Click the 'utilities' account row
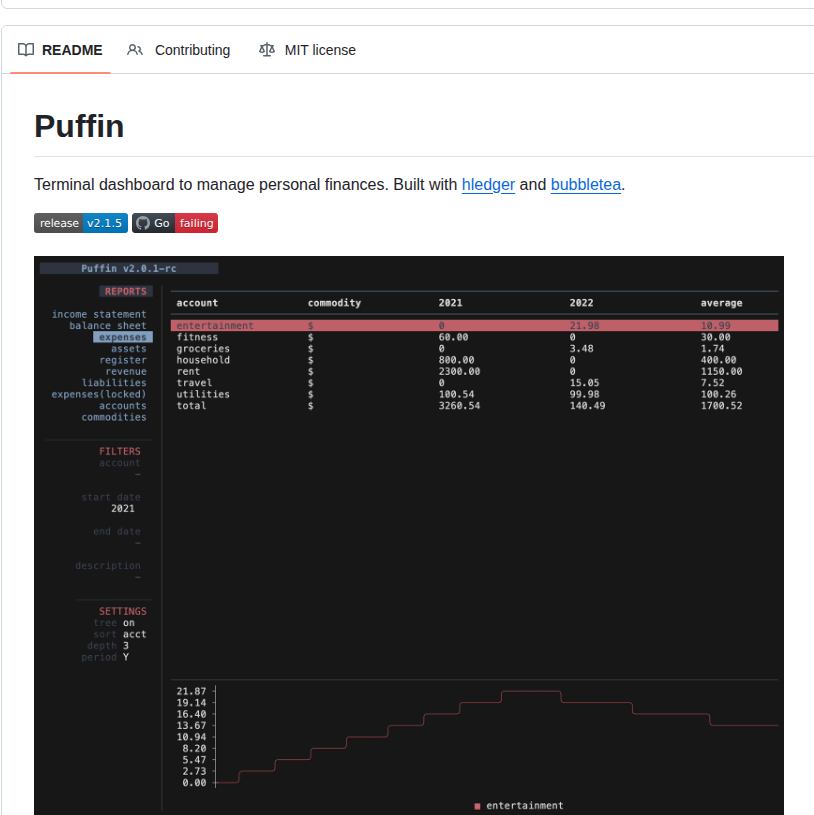This screenshot has height=815, width=814. (x=474, y=394)
